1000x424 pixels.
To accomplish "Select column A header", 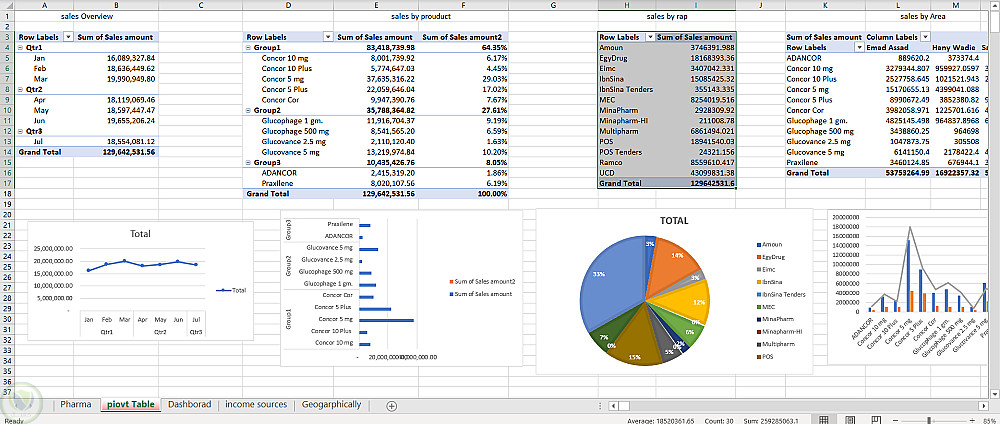I will coord(43,5).
